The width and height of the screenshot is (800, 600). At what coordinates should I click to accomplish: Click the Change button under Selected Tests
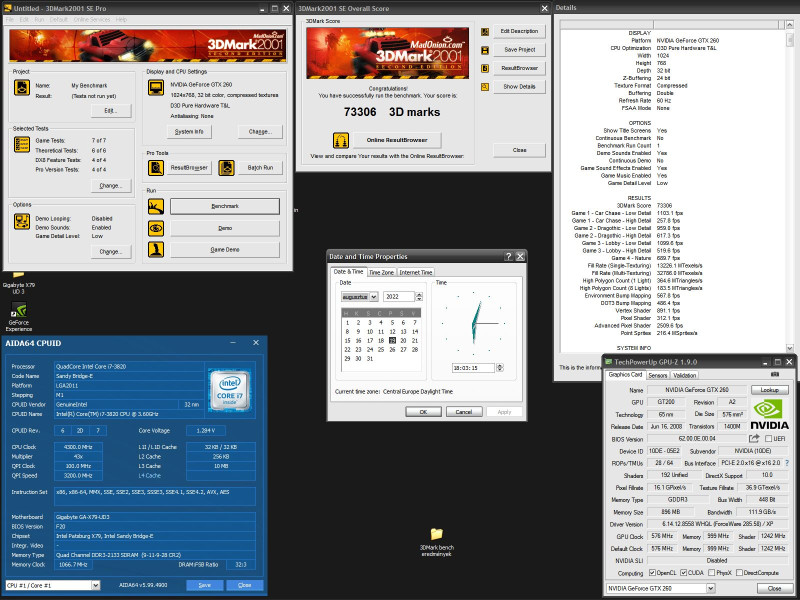coord(111,186)
